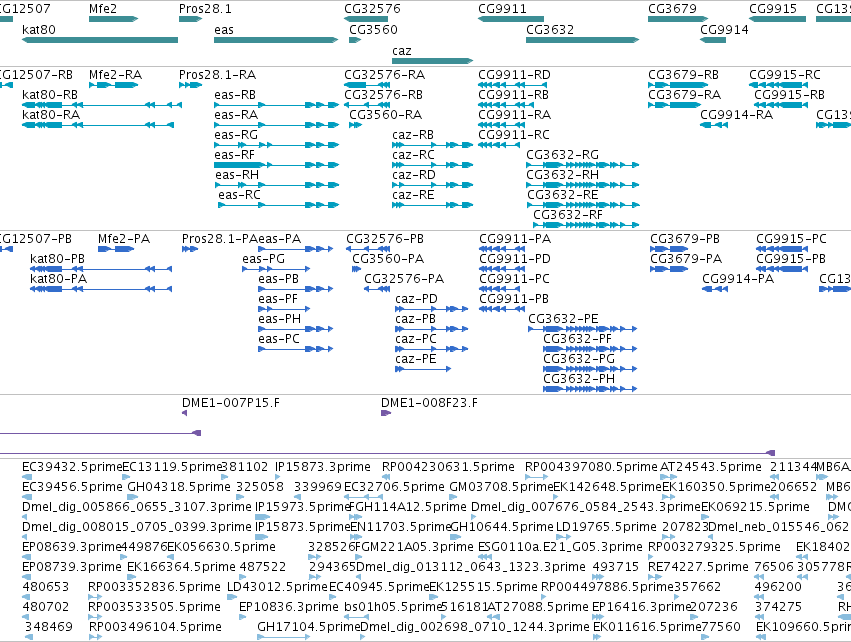This screenshot has width=851, height=642.
Task: Open the CG9915-PC protein label
Action: point(791,239)
